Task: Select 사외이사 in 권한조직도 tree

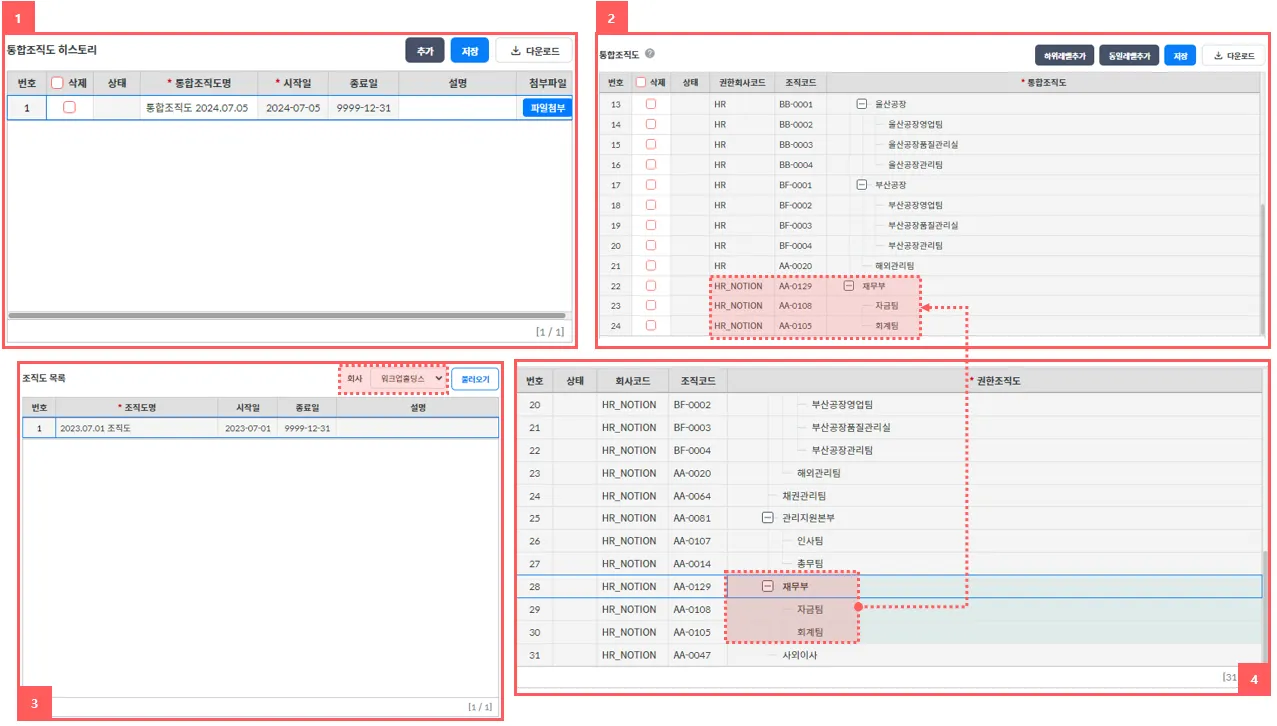Action: pos(800,655)
